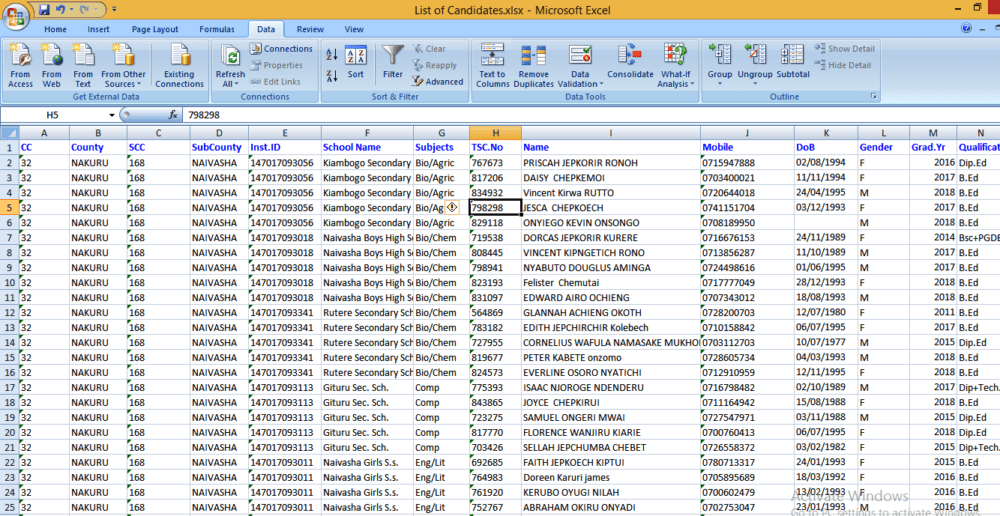Select the cell with FAITH JEPKOECH KIPTUI
This screenshot has width=1000, height=516.
[x=610, y=462]
